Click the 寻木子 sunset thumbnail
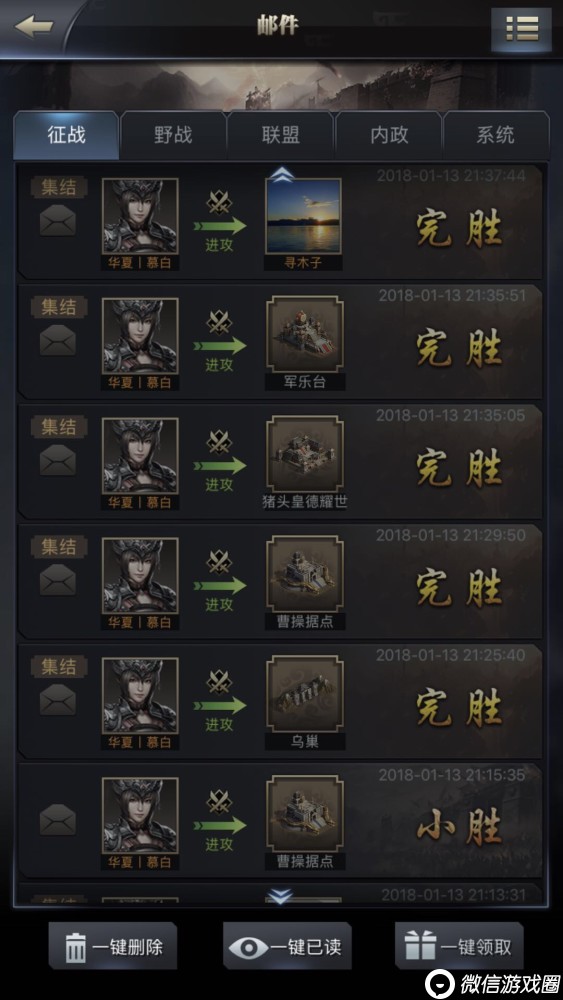Viewport: 563px width, 1000px height. pos(304,216)
